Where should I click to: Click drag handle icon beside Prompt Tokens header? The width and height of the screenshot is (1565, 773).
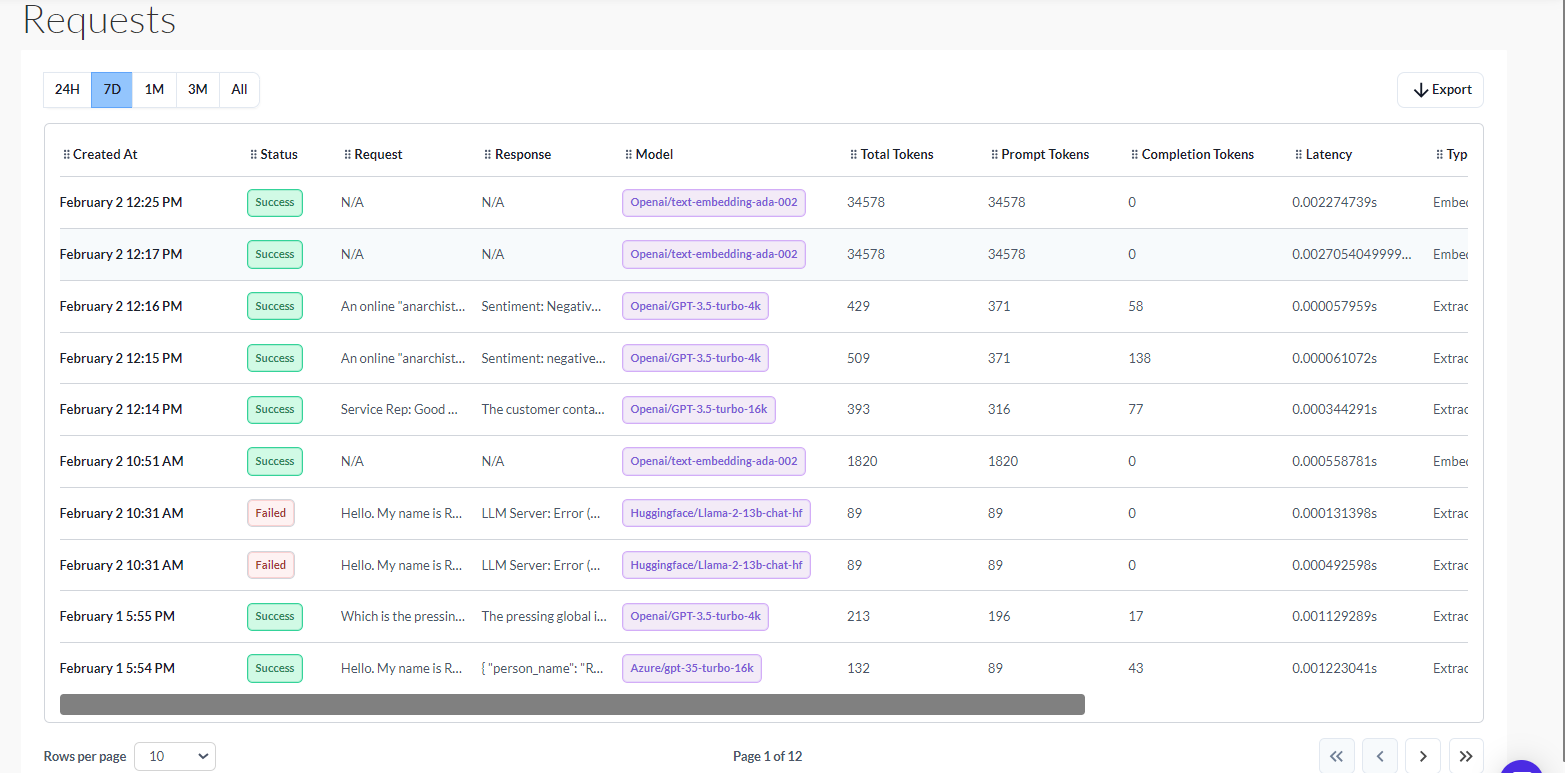pyautogui.click(x=994, y=155)
